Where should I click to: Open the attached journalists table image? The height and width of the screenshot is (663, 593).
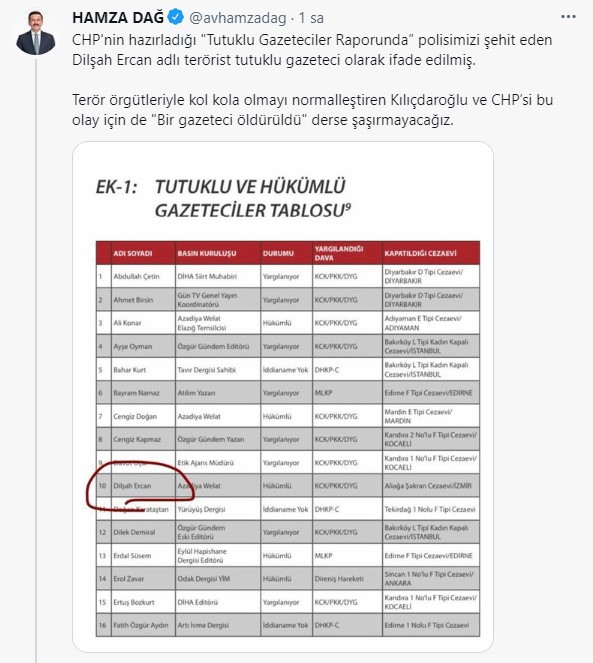pyautogui.click(x=283, y=397)
